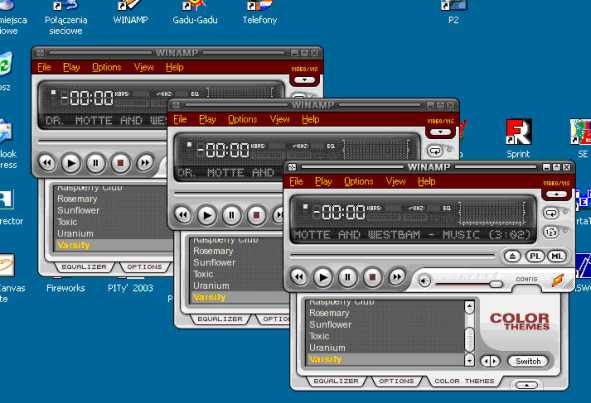591x403 pixels.
Task: Click Pause in the front Winamp window
Action: pyautogui.click(x=347, y=277)
